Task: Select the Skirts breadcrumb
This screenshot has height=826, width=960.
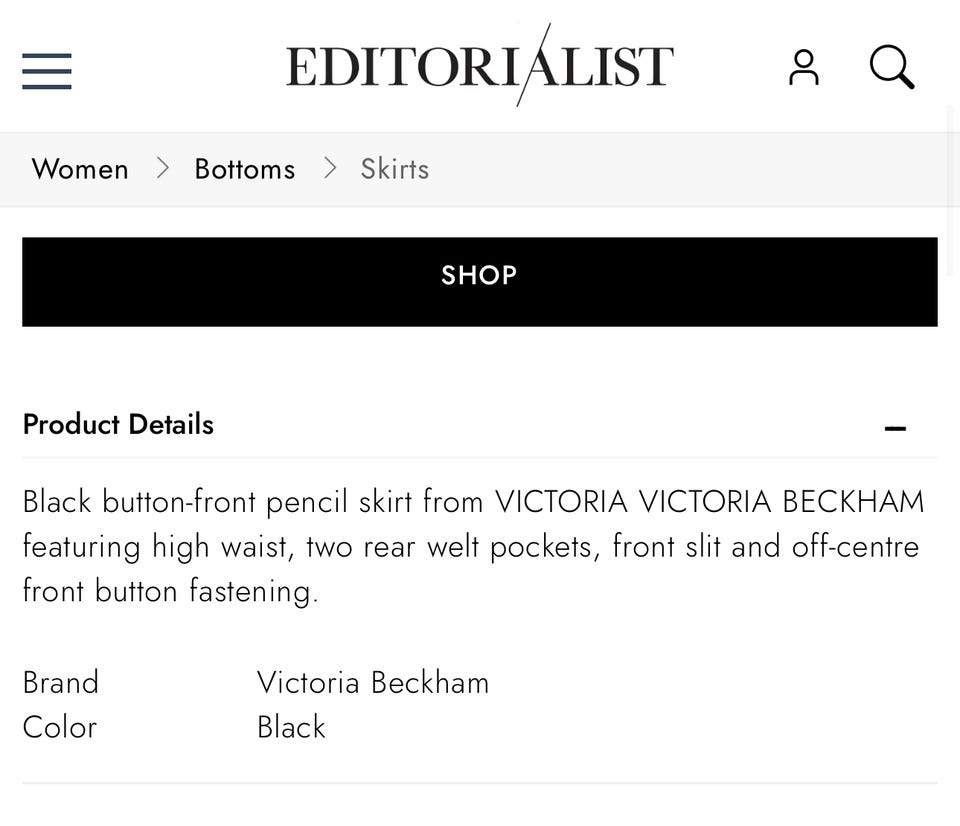Action: pyautogui.click(x=395, y=169)
